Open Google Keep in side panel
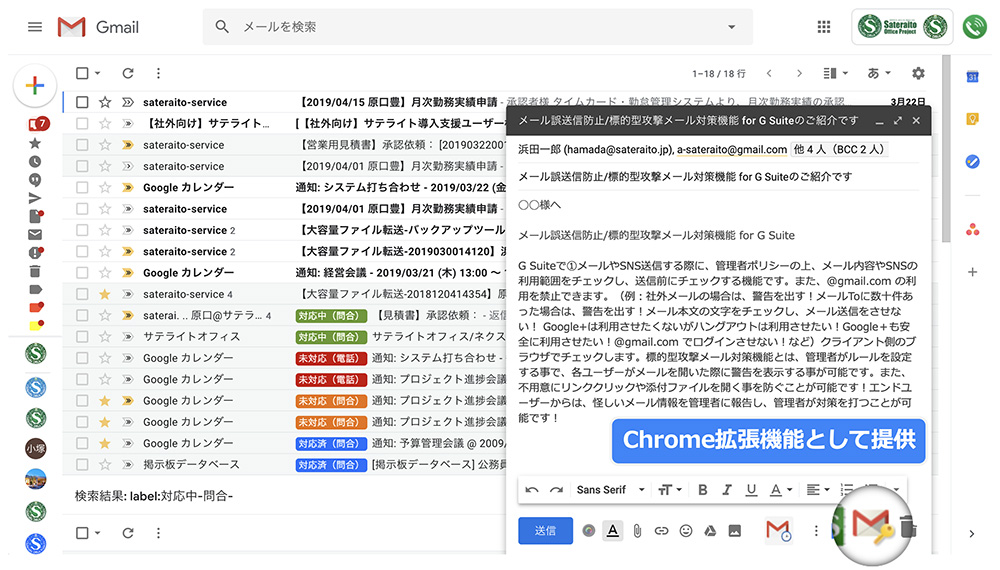The image size is (1000, 570). 973,119
